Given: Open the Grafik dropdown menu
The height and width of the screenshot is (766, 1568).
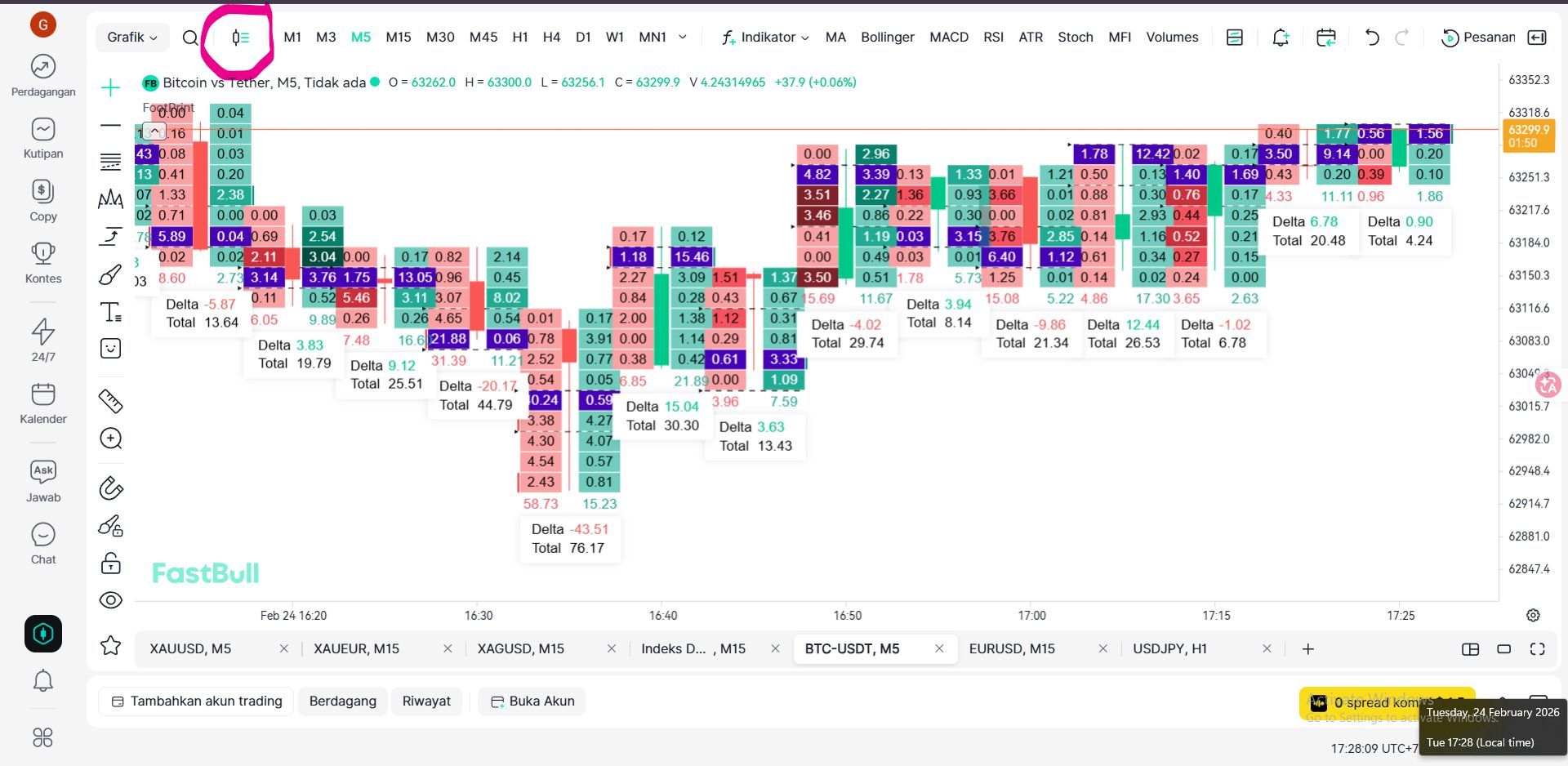Looking at the screenshot, I should pos(131,38).
